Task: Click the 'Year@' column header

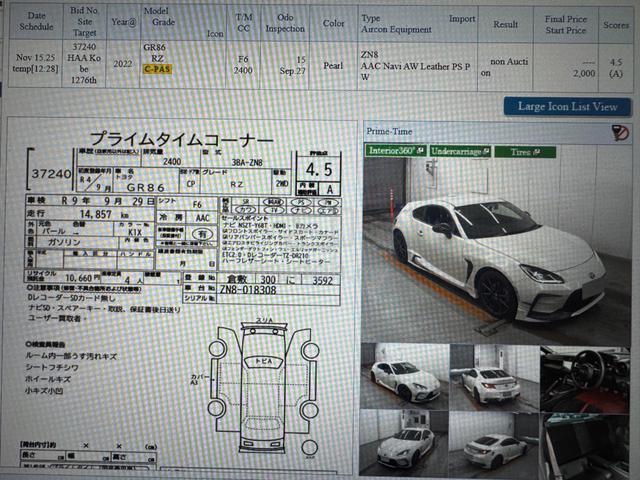Action: (123, 22)
